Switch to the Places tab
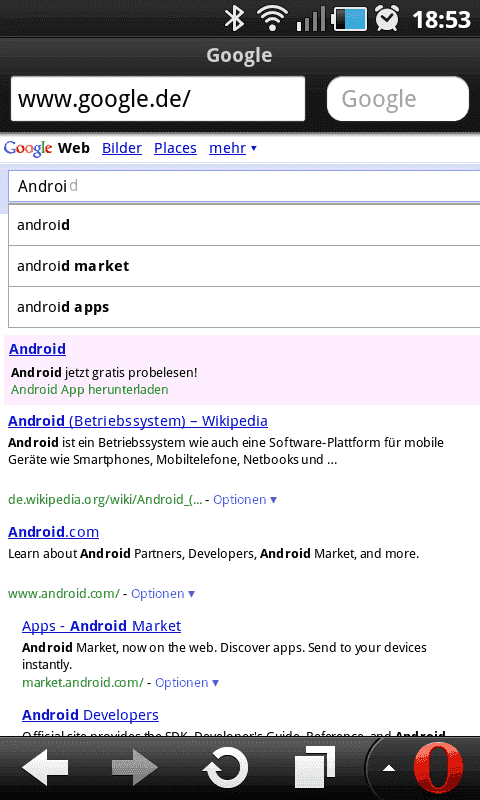Viewport: 480px width, 800px height. pyautogui.click(x=175, y=148)
